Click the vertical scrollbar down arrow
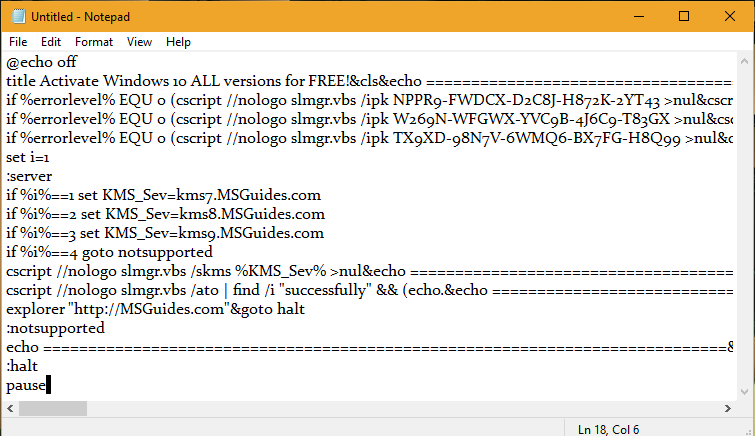755x436 pixels. [x=744, y=392]
